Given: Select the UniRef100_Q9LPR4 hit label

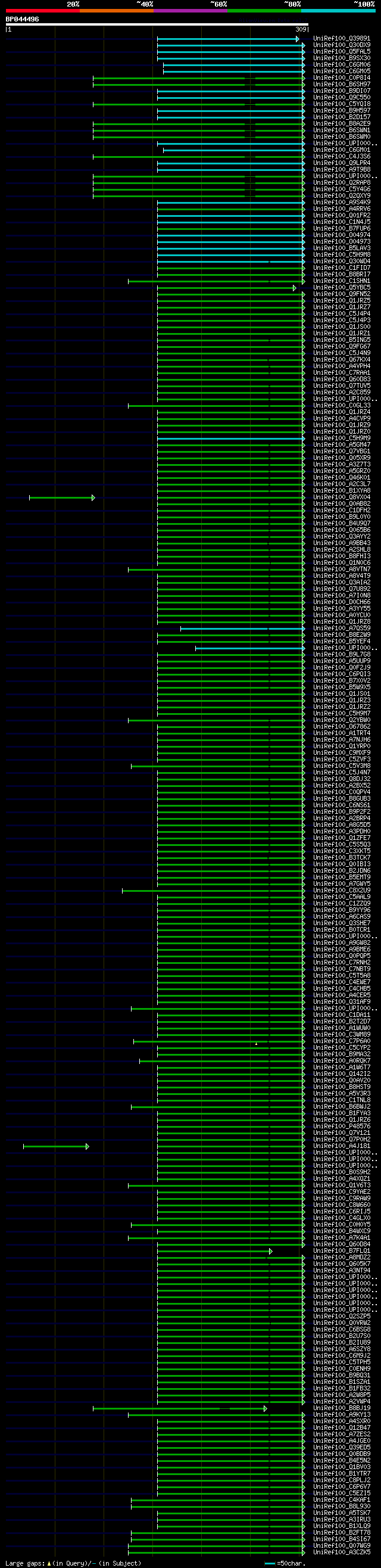Looking at the screenshot, I should 342,163.
